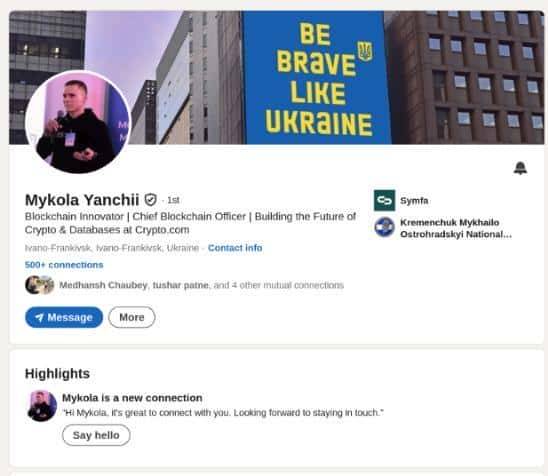Click the Be Brave Like Ukraine banner
Image resolution: width=548 pixels, height=476 pixels.
pyautogui.click(x=316, y=78)
